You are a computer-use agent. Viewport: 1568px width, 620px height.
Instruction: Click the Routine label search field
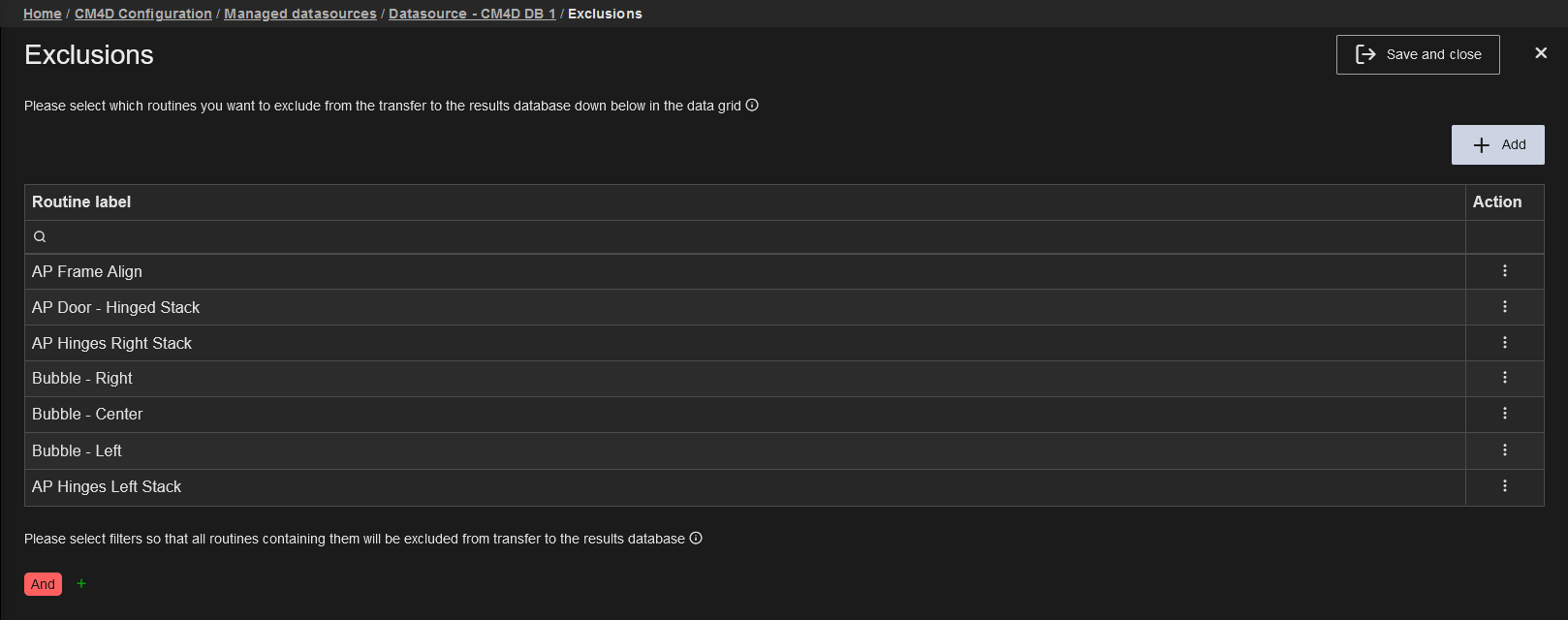point(746,237)
